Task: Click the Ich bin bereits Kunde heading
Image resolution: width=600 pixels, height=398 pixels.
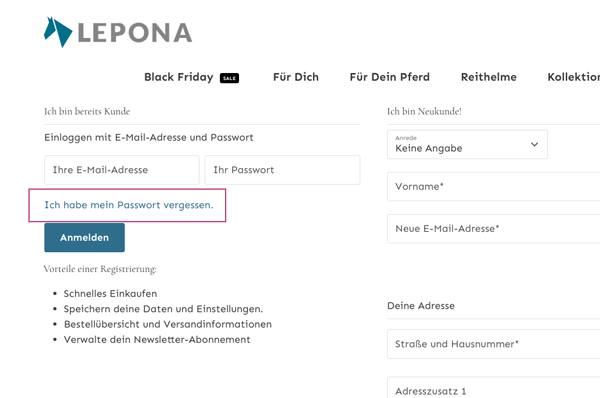Action: (87, 111)
